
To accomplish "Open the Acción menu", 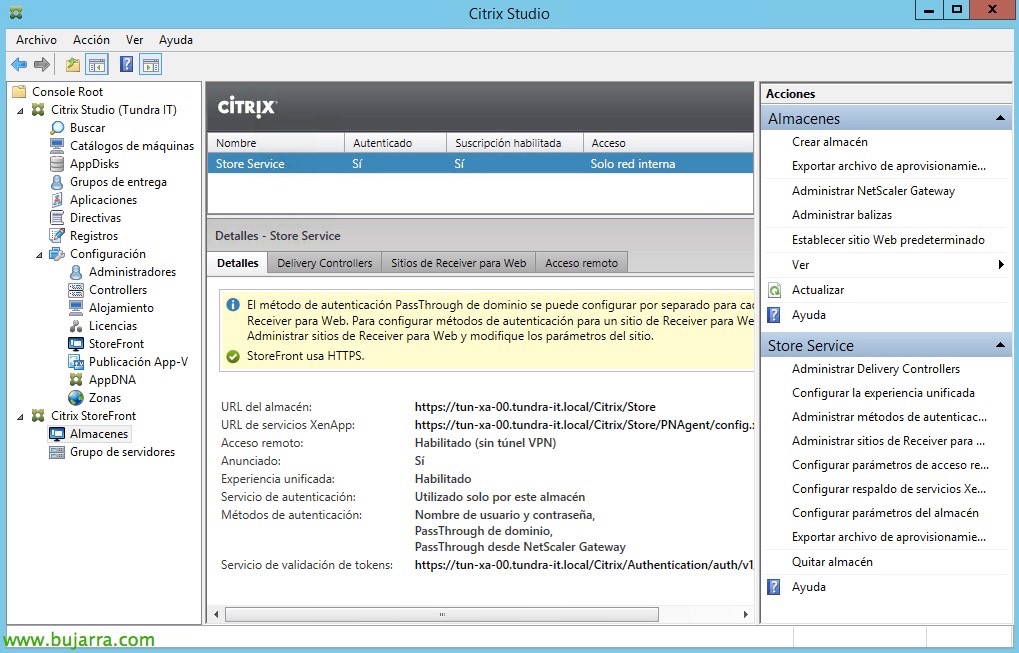I will coord(92,40).
